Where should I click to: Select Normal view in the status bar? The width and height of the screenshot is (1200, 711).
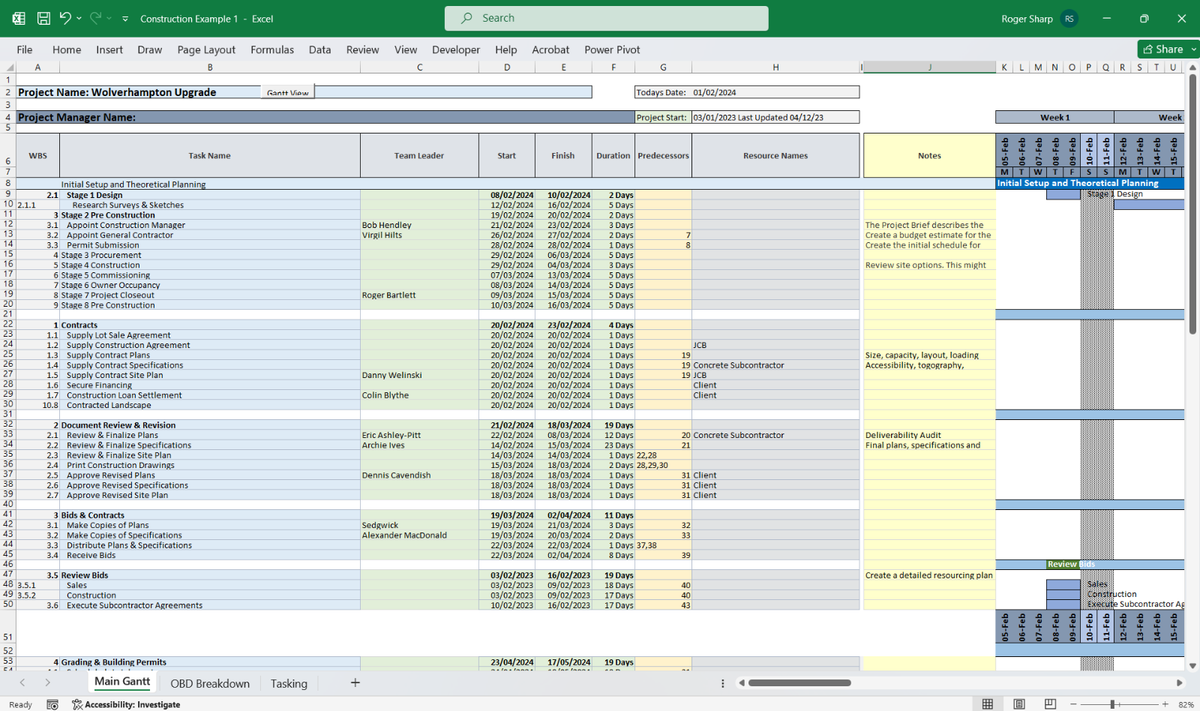point(988,702)
